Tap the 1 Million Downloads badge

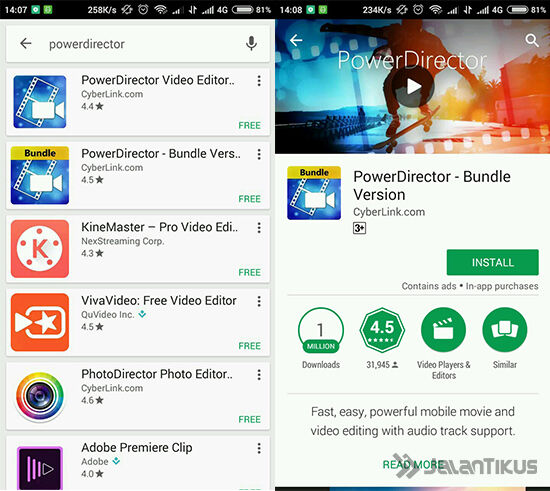(321, 330)
